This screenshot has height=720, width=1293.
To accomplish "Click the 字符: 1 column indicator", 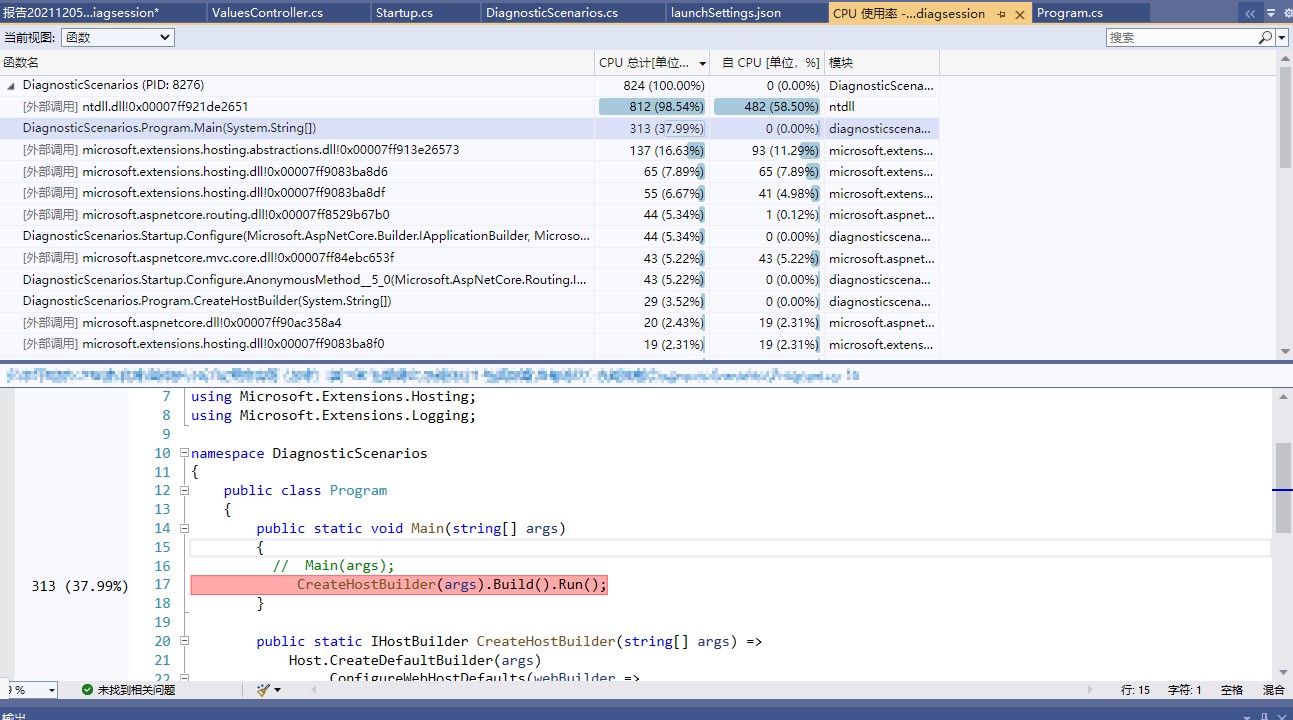I will [x=1185, y=690].
